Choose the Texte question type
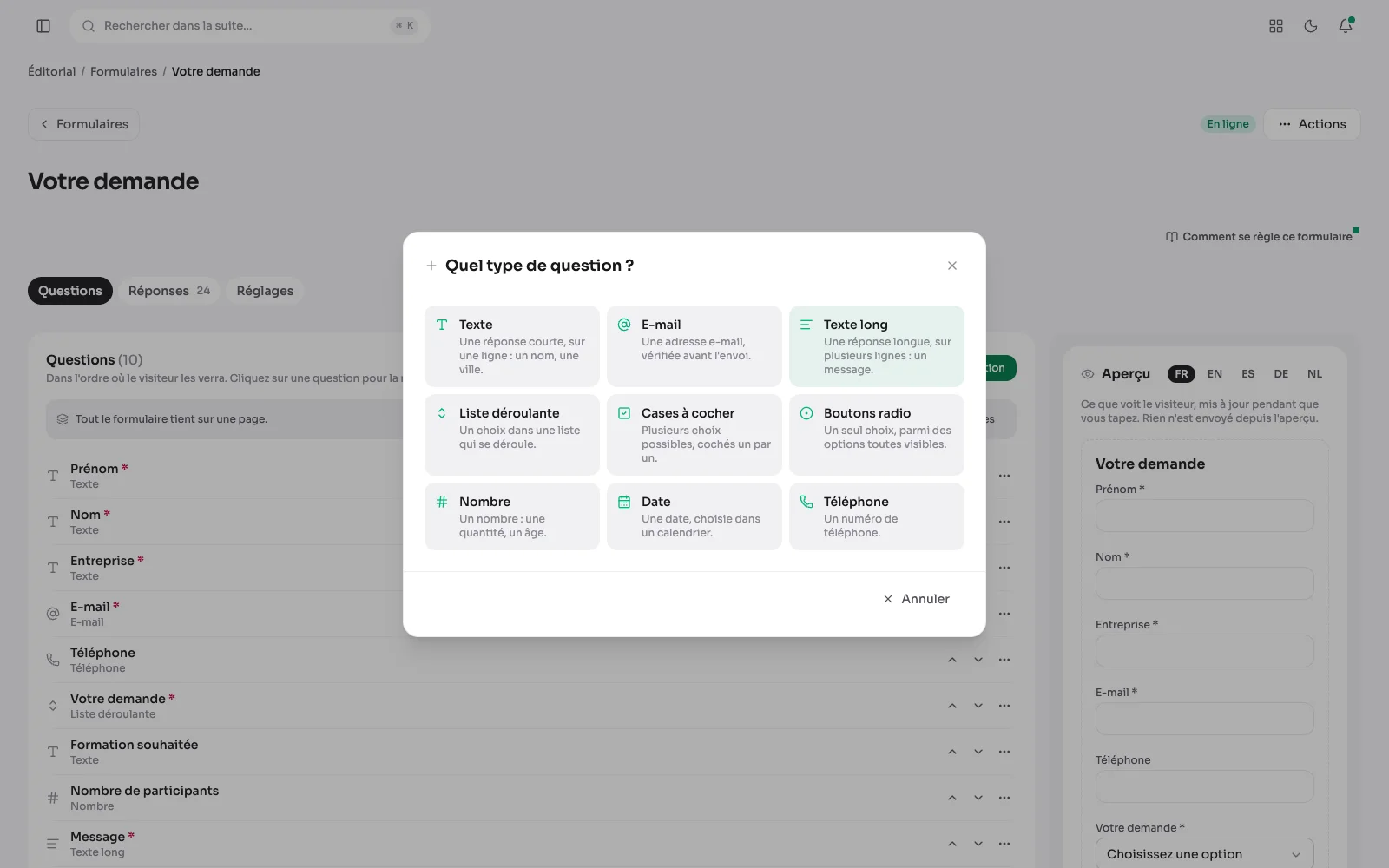 [x=512, y=345]
